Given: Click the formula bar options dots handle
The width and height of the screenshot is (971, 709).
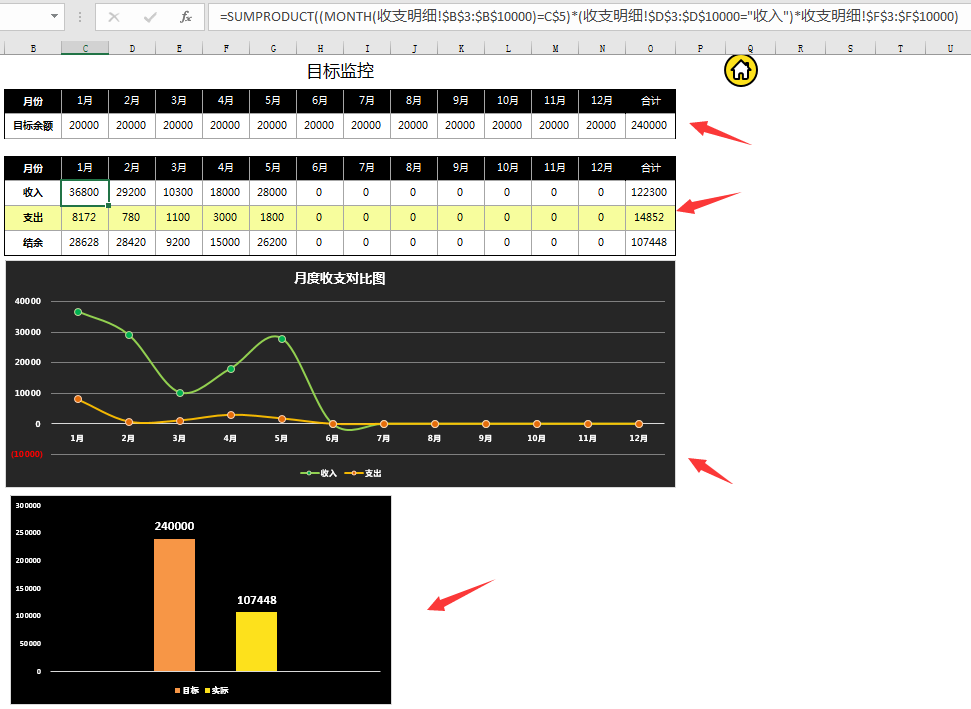Looking at the screenshot, I should pyautogui.click(x=80, y=17).
